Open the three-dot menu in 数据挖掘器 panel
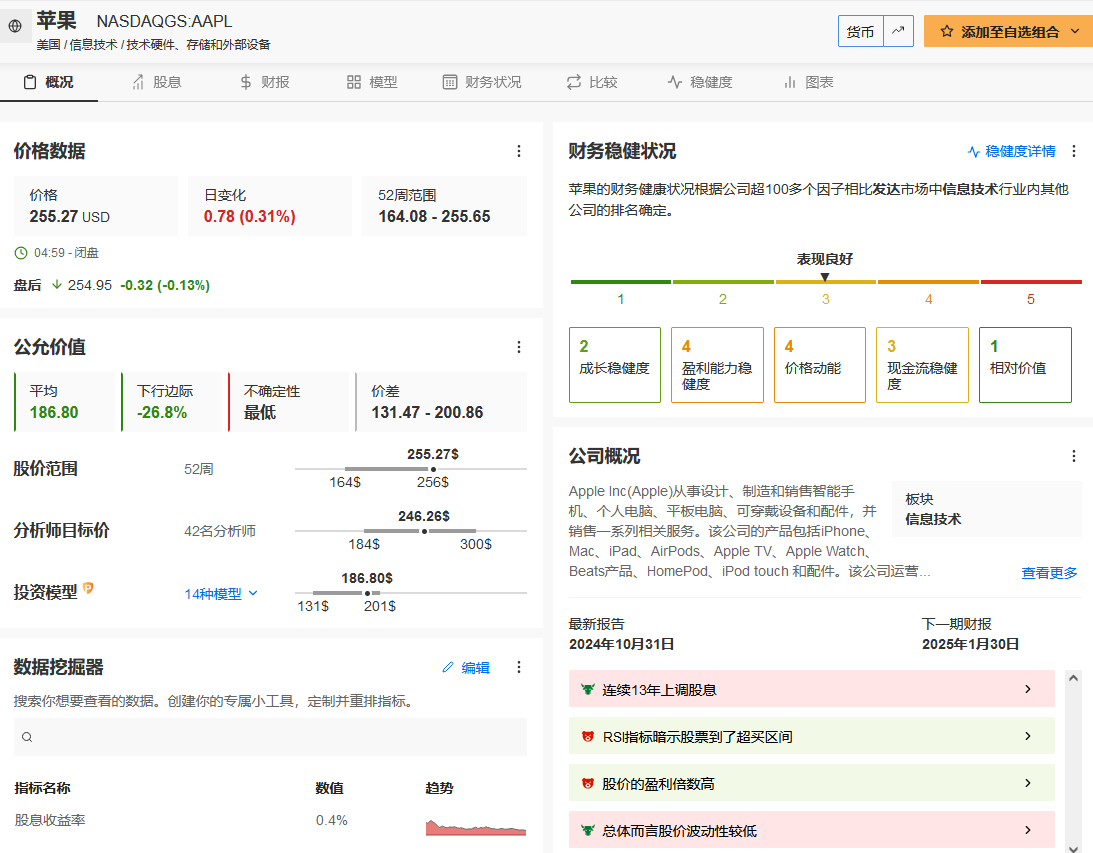The height and width of the screenshot is (853, 1093). coord(518,667)
